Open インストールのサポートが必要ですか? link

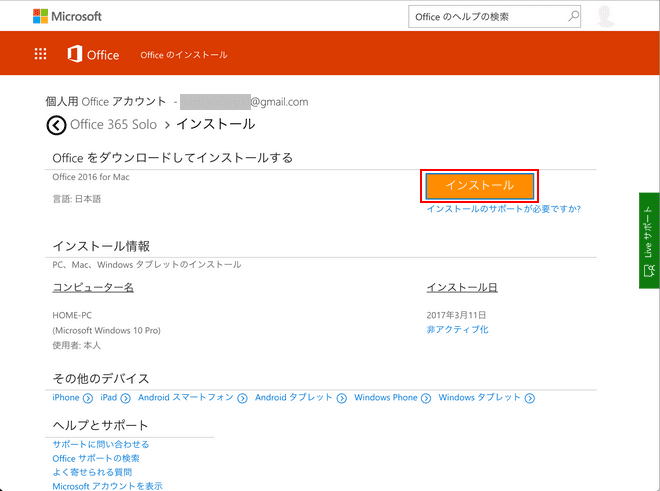pyautogui.click(x=504, y=209)
